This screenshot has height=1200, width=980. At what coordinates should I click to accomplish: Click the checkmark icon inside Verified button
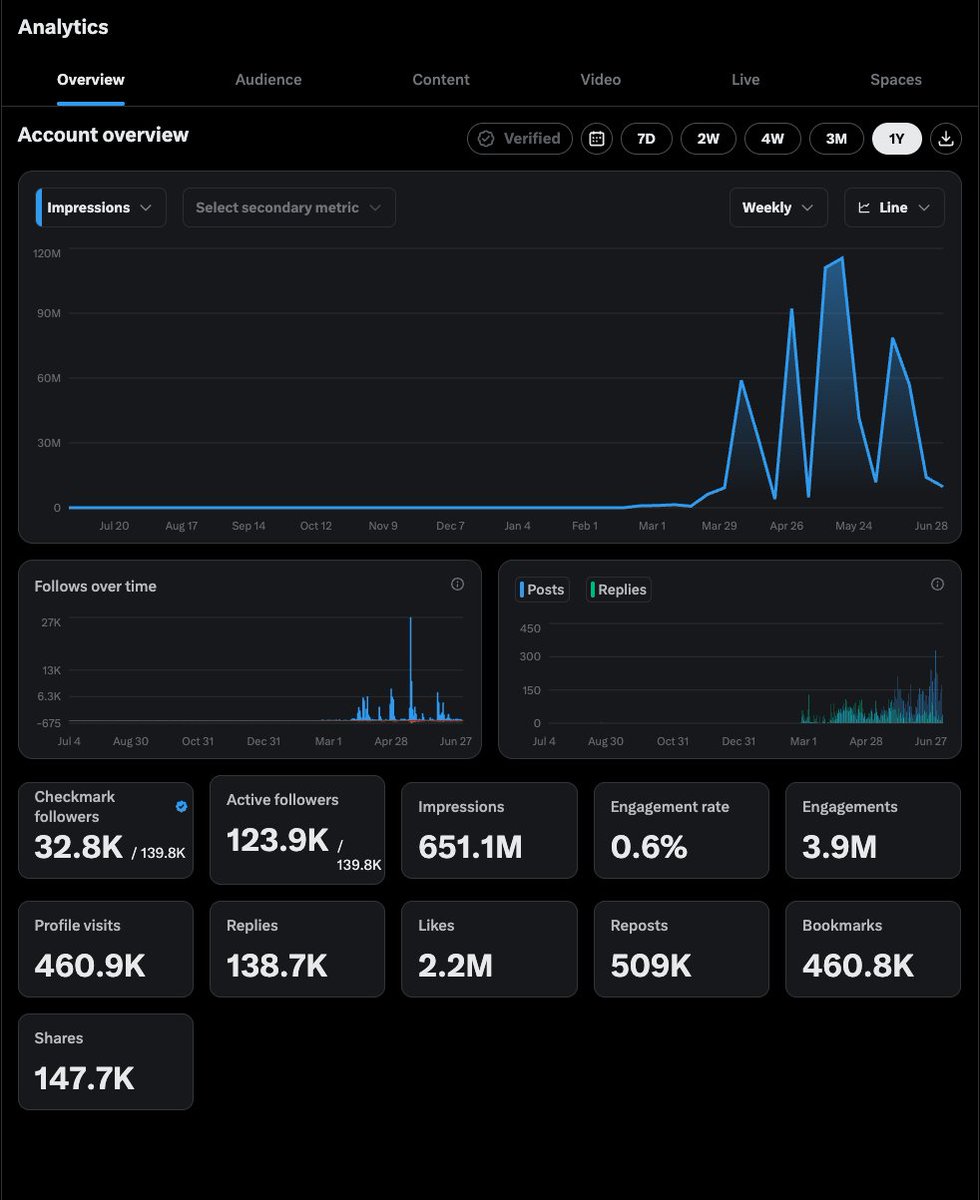click(486, 139)
